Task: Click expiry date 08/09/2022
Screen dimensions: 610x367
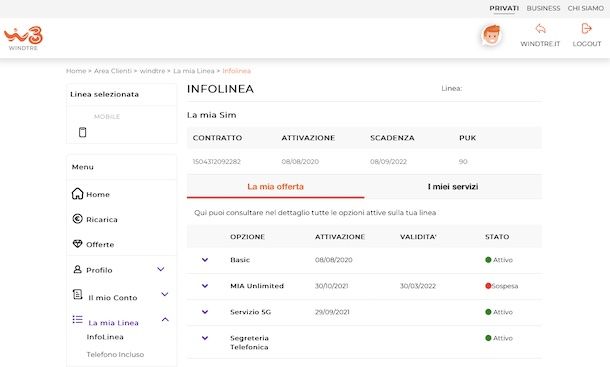Action: click(389, 162)
